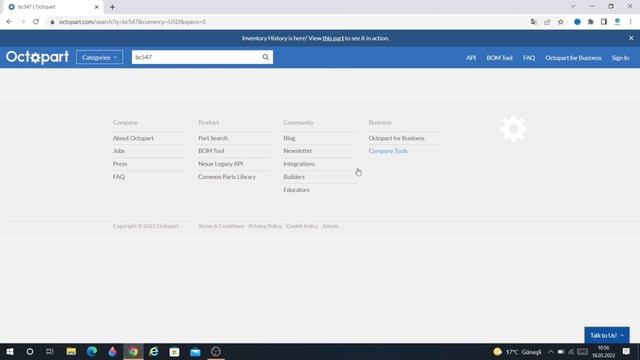Expand the Talk to Us chat widget
Screen dimensions: 640x360
(x=607, y=335)
